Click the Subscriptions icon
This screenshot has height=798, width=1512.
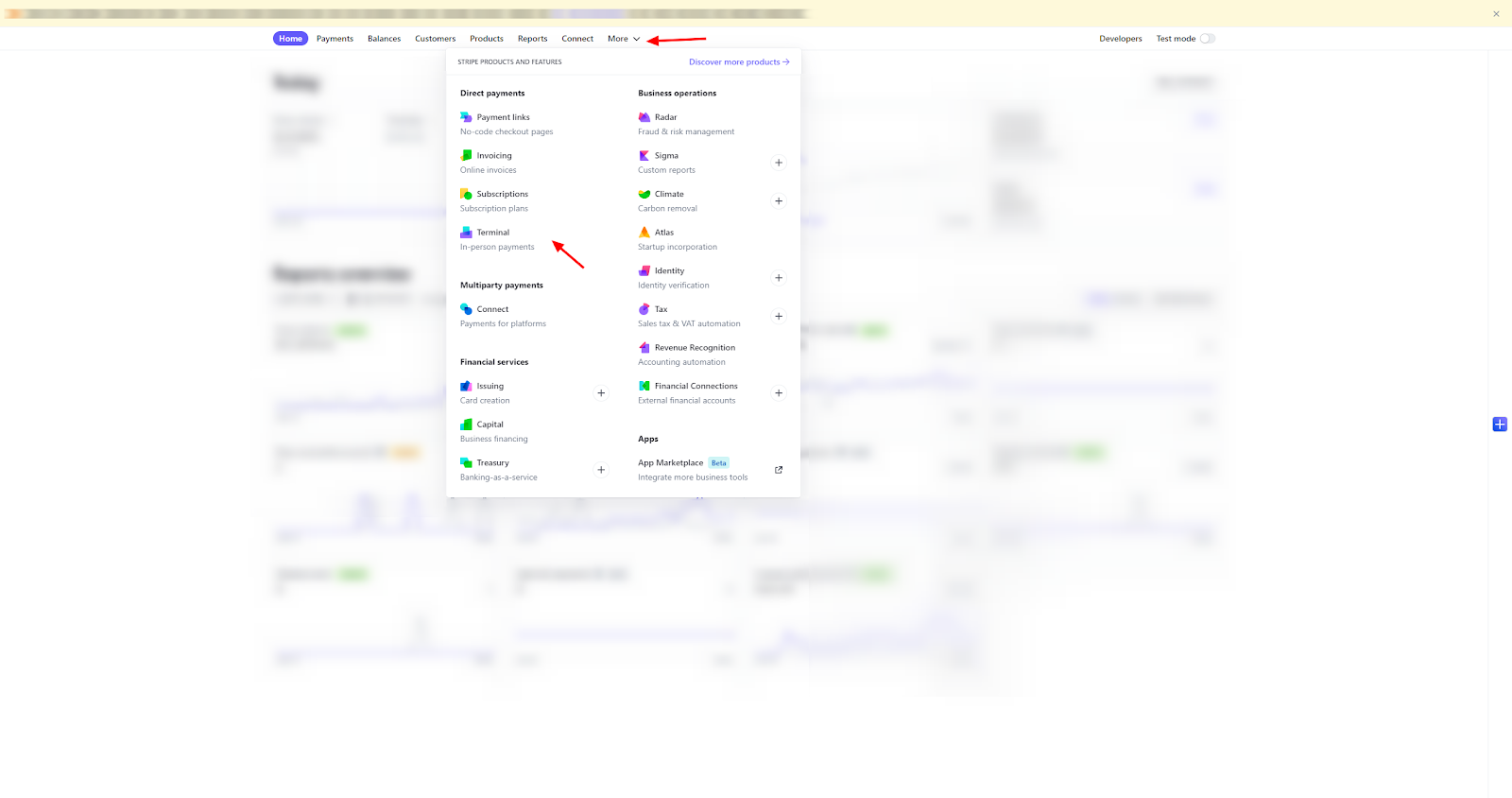[466, 194]
